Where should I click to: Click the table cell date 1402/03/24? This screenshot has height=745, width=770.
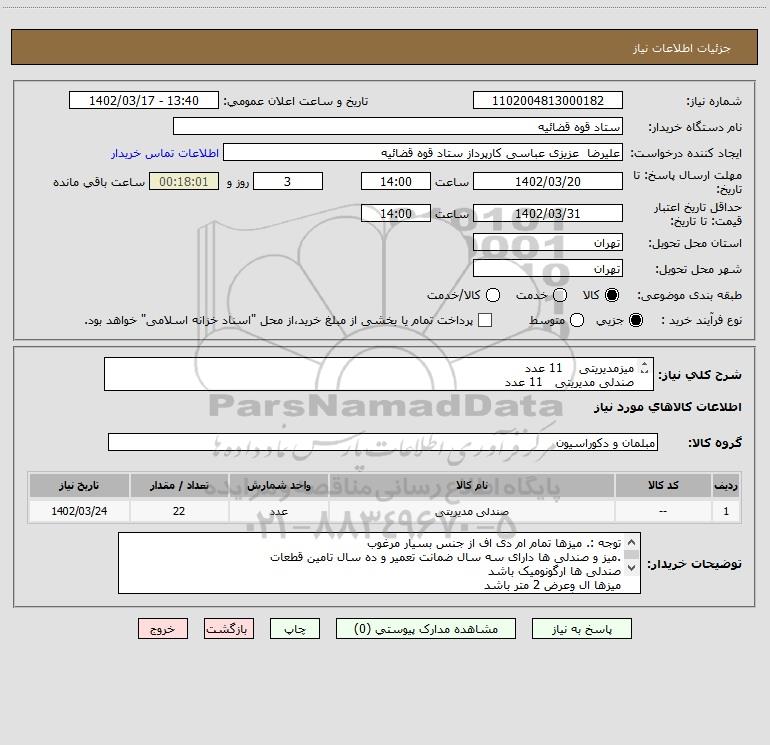tap(79, 511)
